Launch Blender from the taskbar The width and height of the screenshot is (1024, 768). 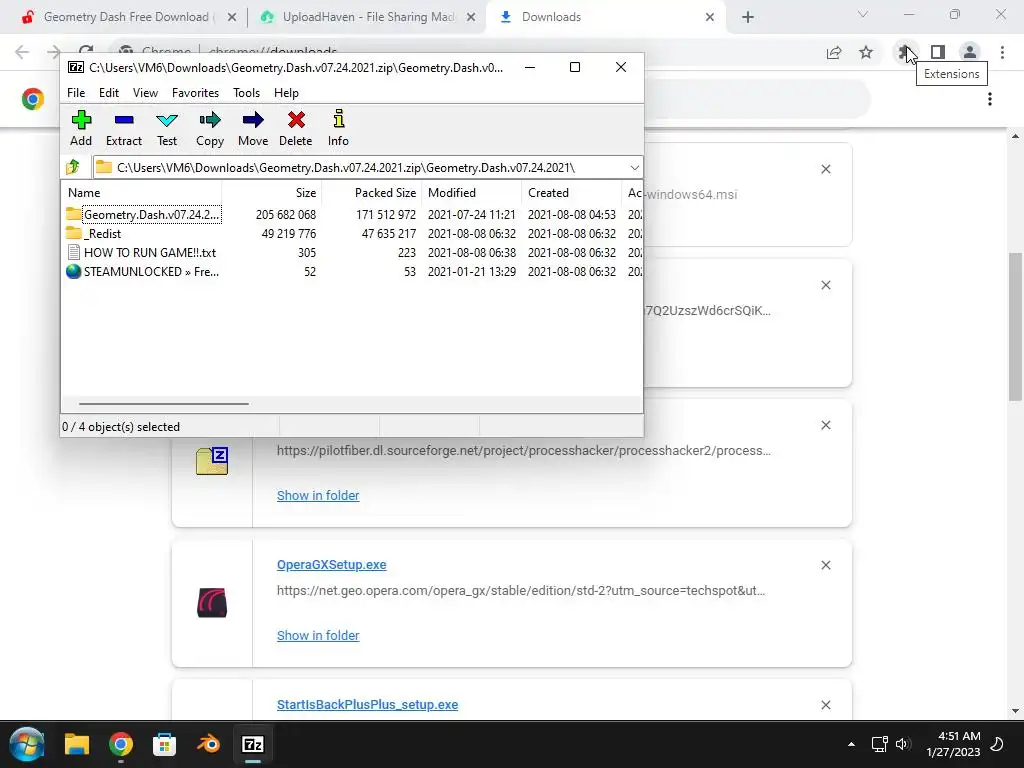pos(208,744)
